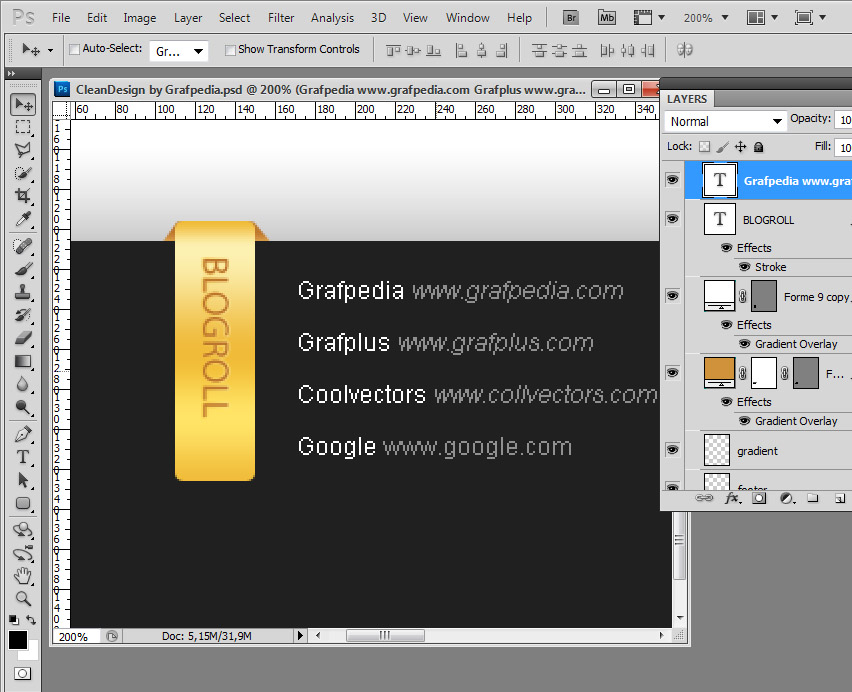This screenshot has height=692, width=852.
Task: Hide BLOGROLL layer Effects
Action: pos(726,248)
